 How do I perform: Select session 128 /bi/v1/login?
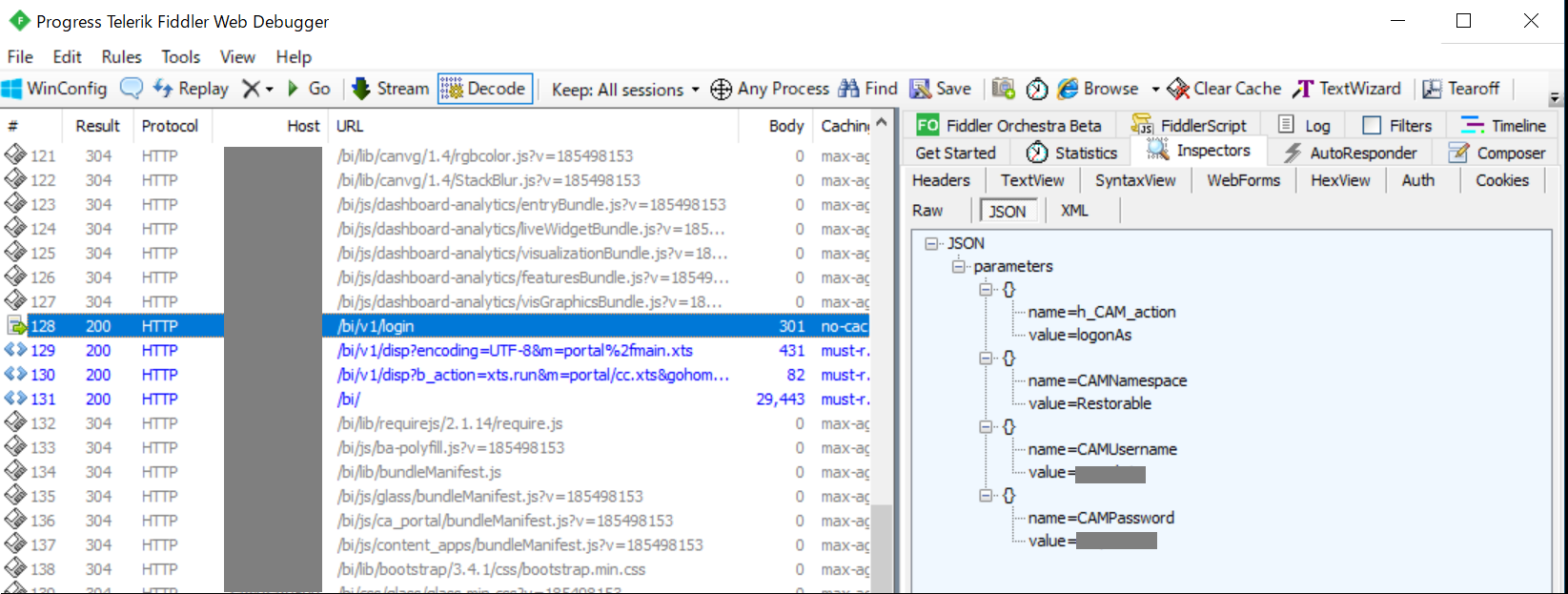(x=435, y=326)
